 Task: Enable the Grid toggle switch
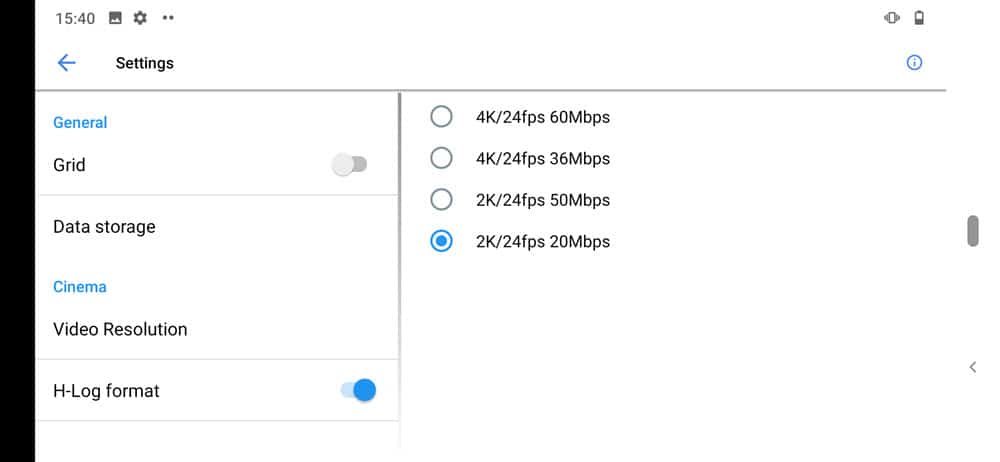coord(350,165)
